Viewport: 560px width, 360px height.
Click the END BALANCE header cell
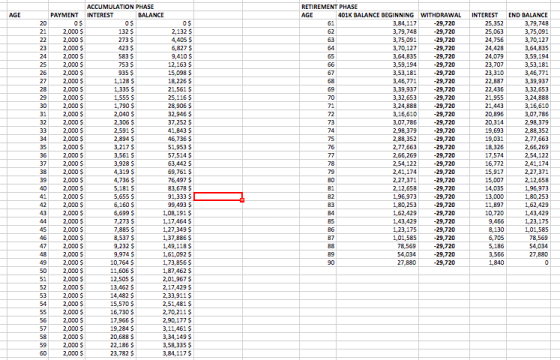pos(528,15)
